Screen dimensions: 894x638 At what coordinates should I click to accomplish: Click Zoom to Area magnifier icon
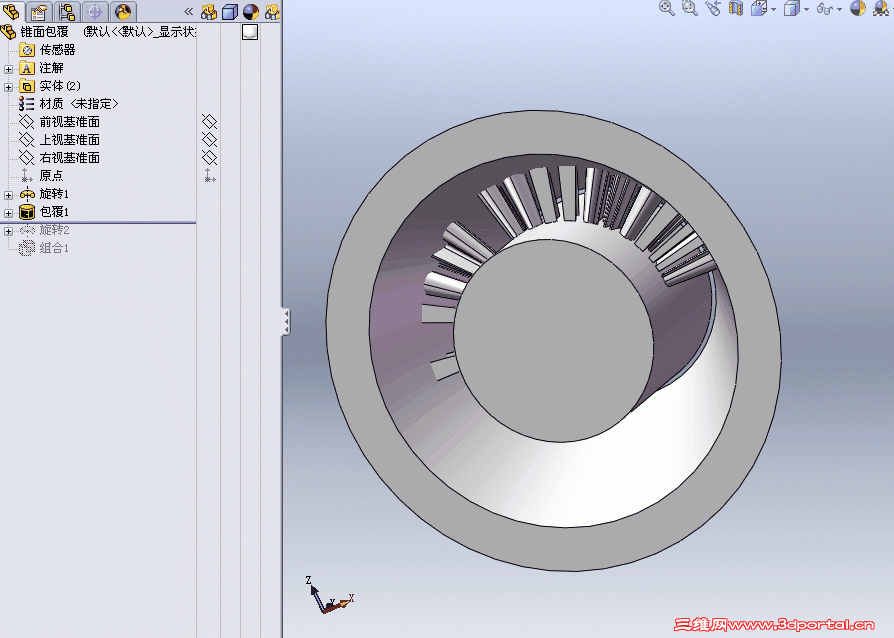[690, 8]
